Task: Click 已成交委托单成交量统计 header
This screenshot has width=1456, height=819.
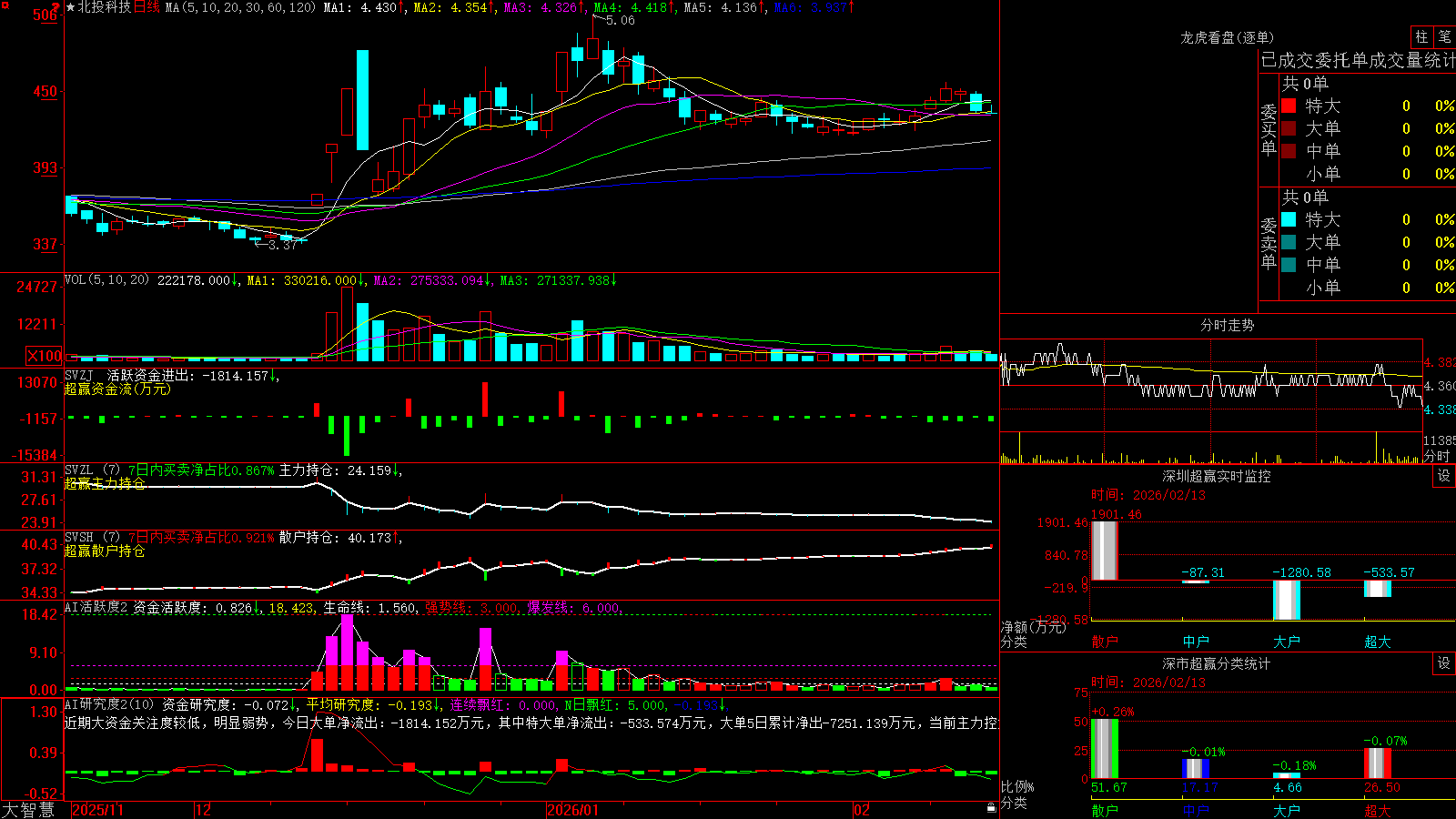Action: [1358, 60]
